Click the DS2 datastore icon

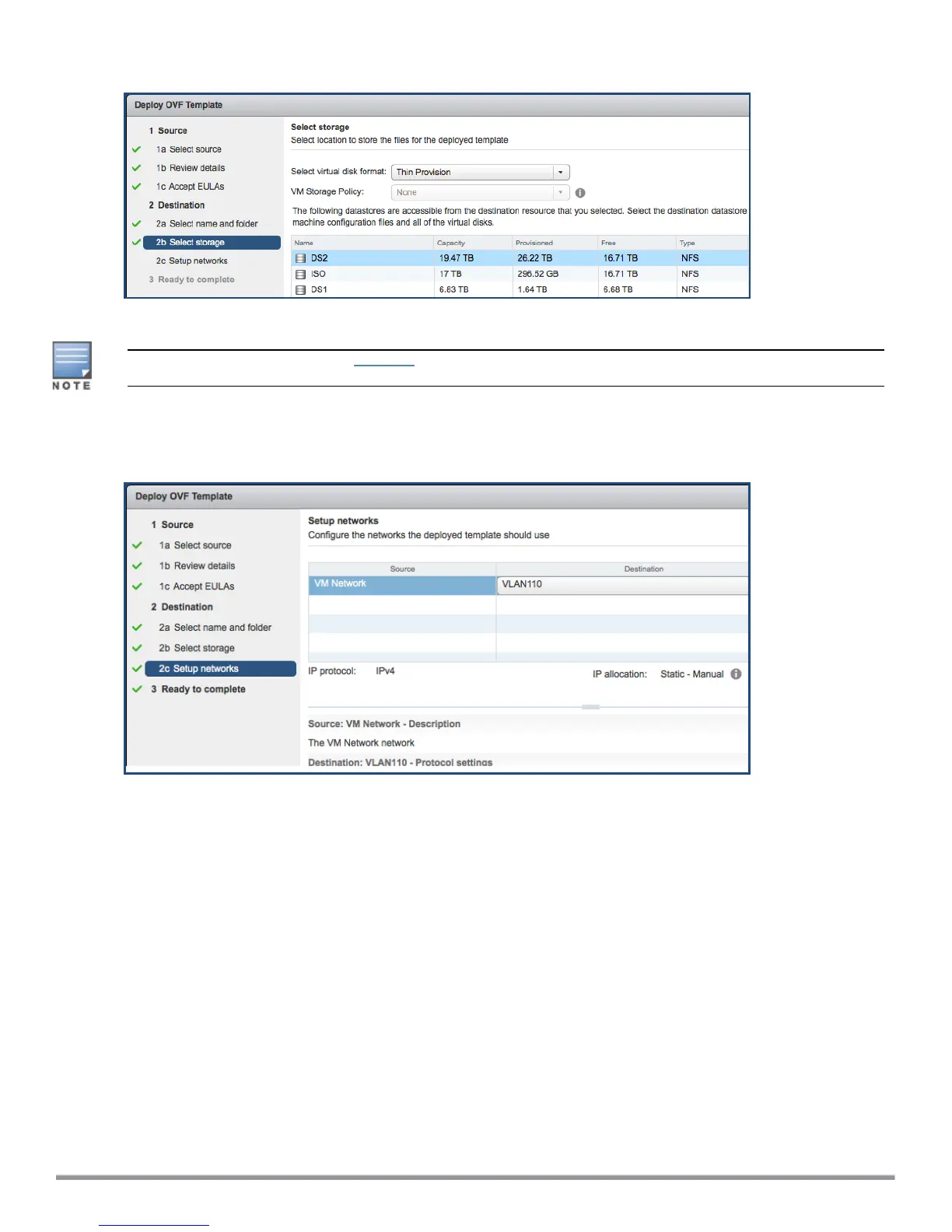[301, 258]
